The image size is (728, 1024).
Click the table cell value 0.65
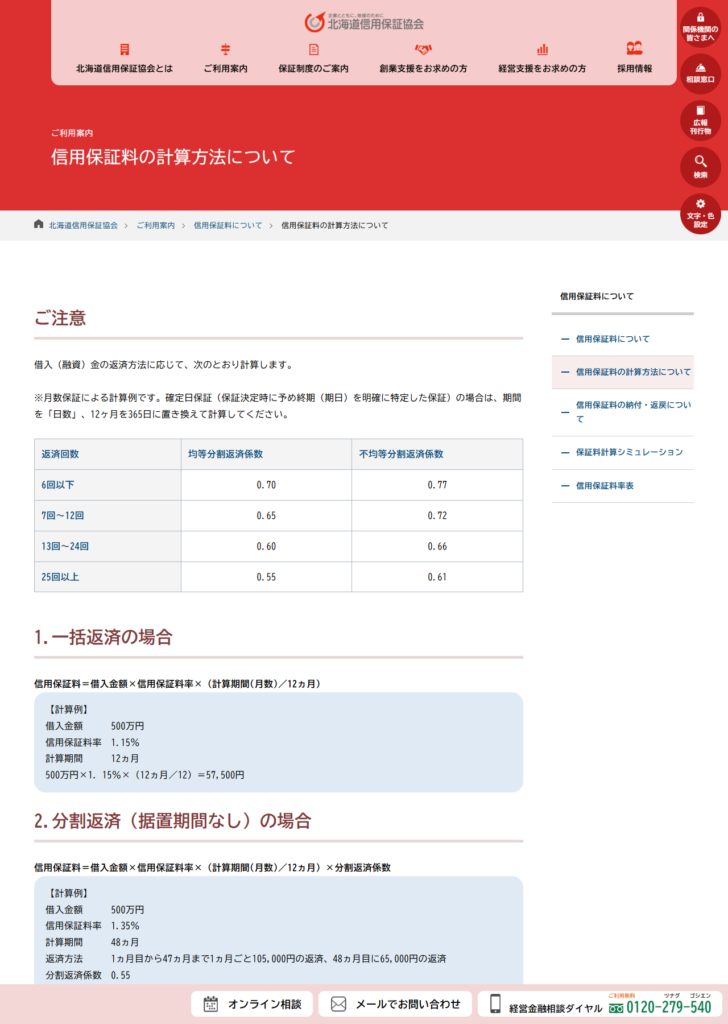point(266,515)
